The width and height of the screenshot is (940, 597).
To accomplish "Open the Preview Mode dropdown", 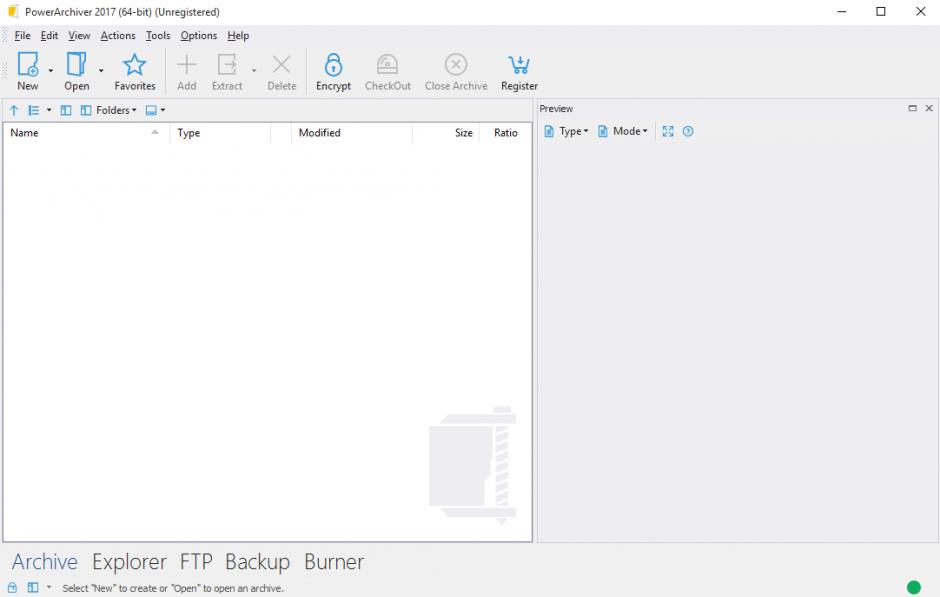I will point(623,131).
